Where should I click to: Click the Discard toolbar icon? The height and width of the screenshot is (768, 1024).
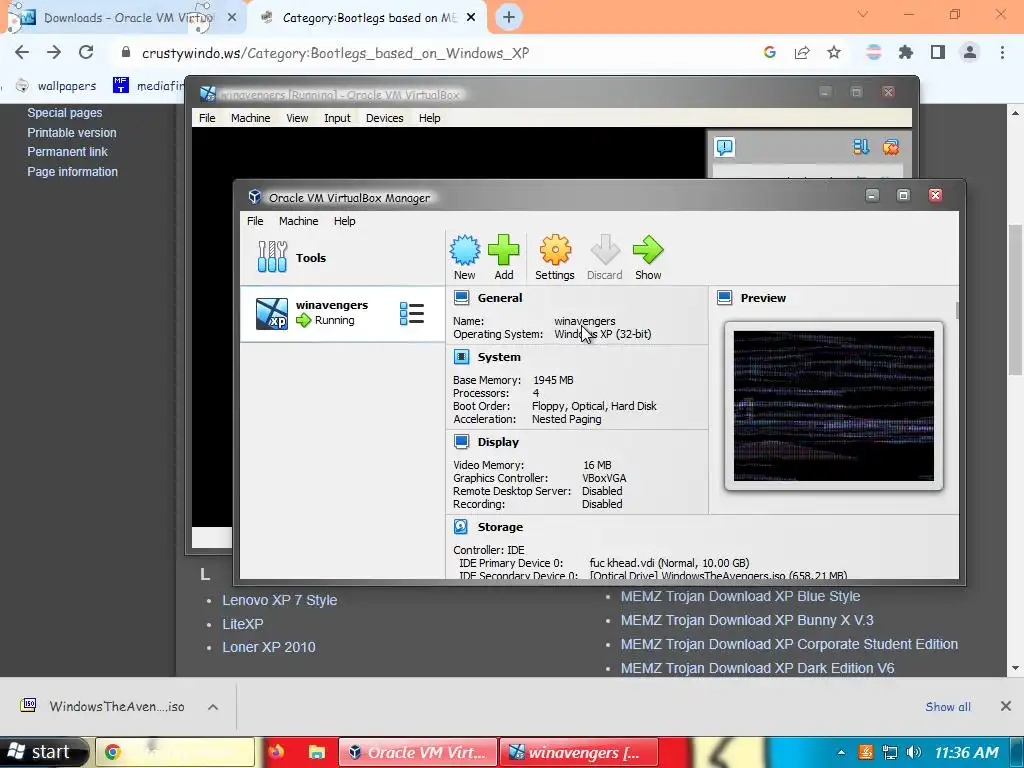[x=605, y=250]
